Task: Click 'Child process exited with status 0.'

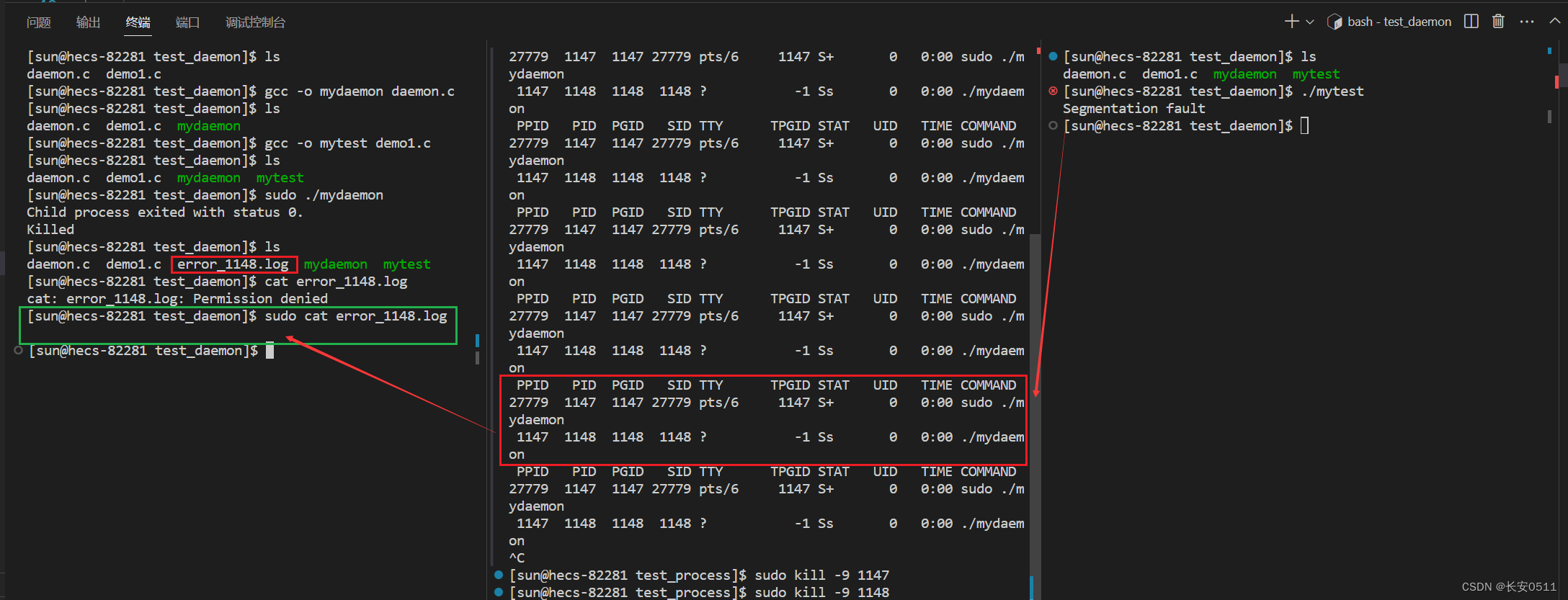Action: (x=164, y=212)
